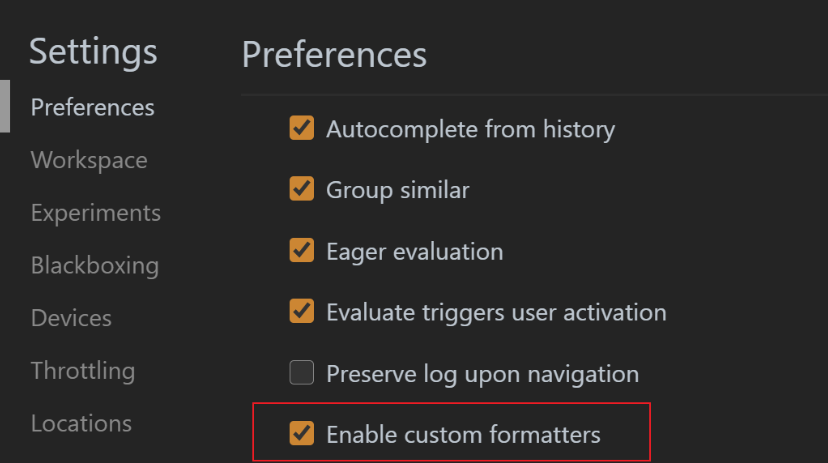
Task: Uncheck Evaluate triggers user activation box
Action: point(302,311)
